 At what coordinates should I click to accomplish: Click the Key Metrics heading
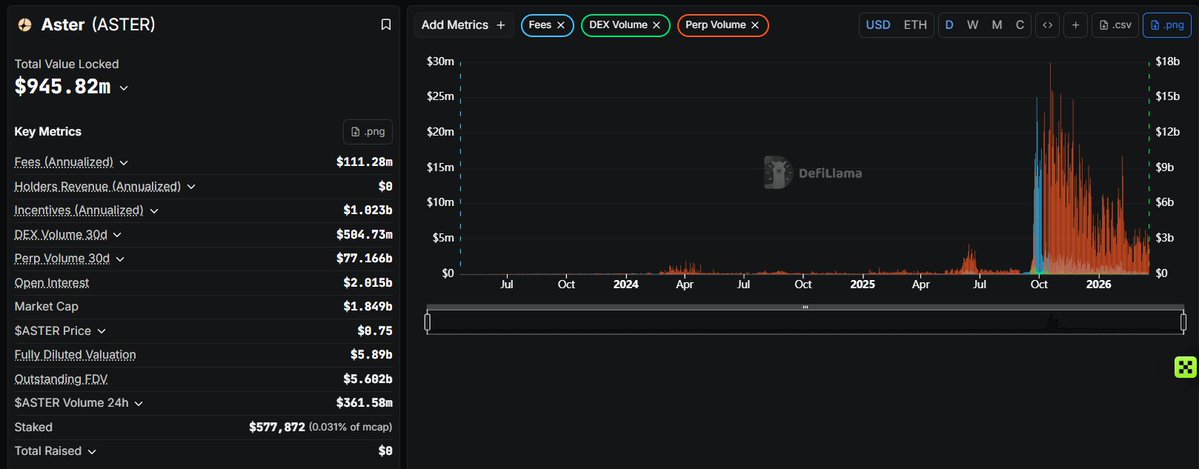point(48,132)
